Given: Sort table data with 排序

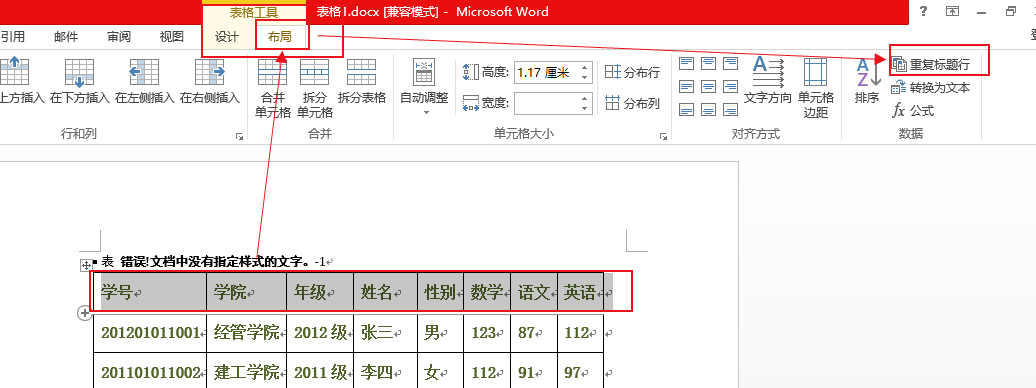Looking at the screenshot, I should [x=867, y=81].
